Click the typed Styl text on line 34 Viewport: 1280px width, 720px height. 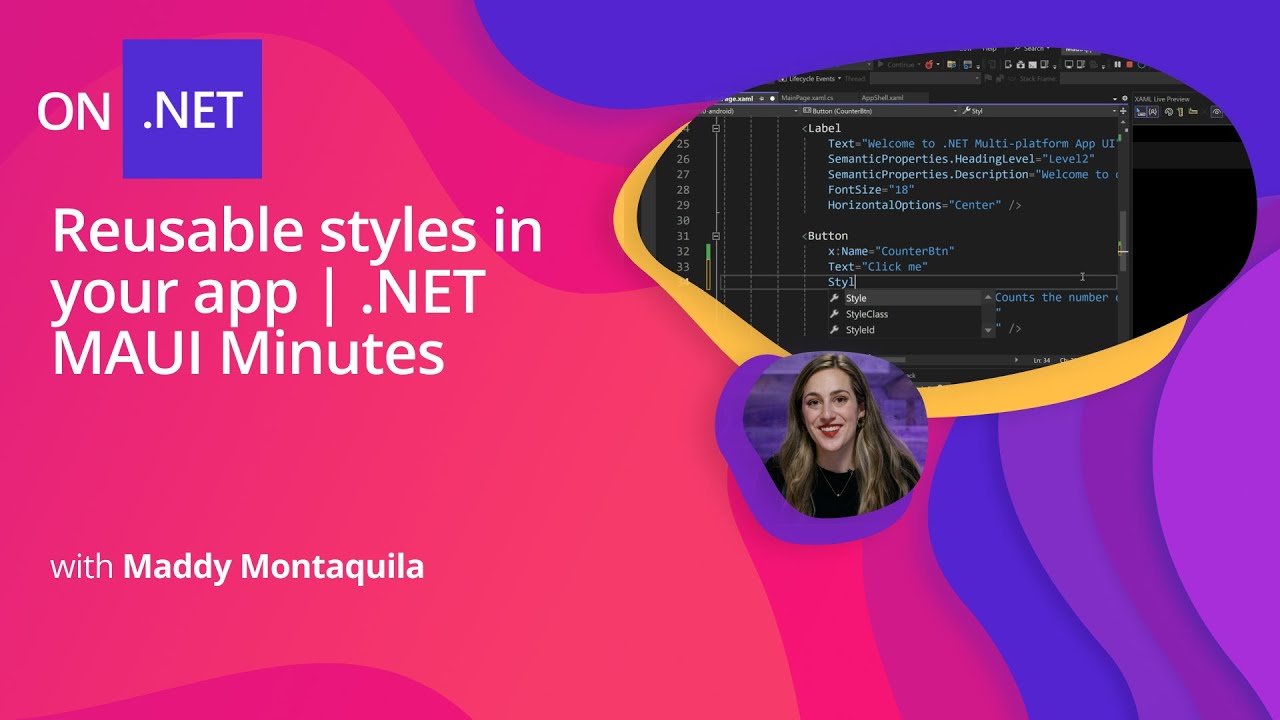click(841, 282)
